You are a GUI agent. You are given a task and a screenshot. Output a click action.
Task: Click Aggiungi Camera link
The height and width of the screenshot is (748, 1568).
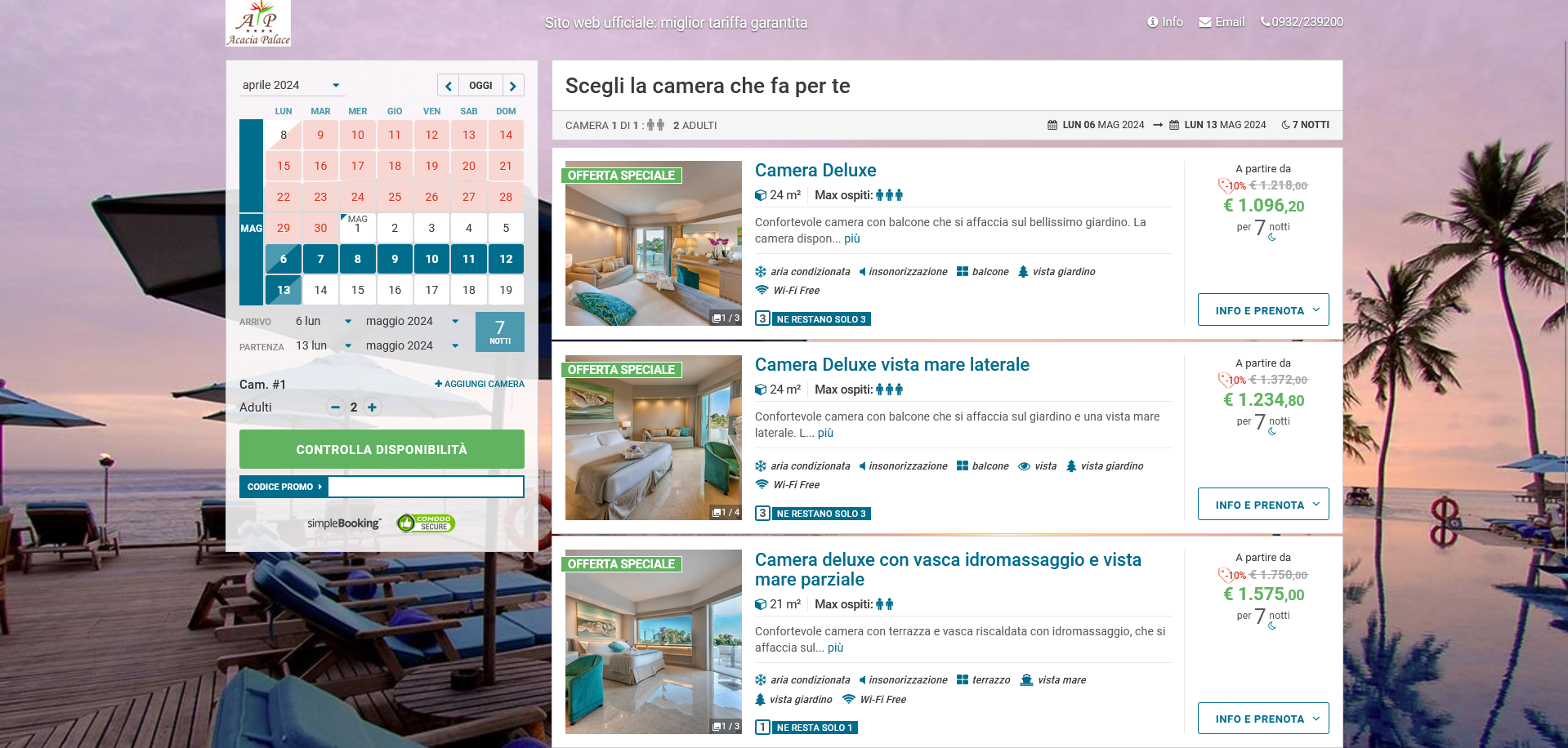[x=480, y=384]
